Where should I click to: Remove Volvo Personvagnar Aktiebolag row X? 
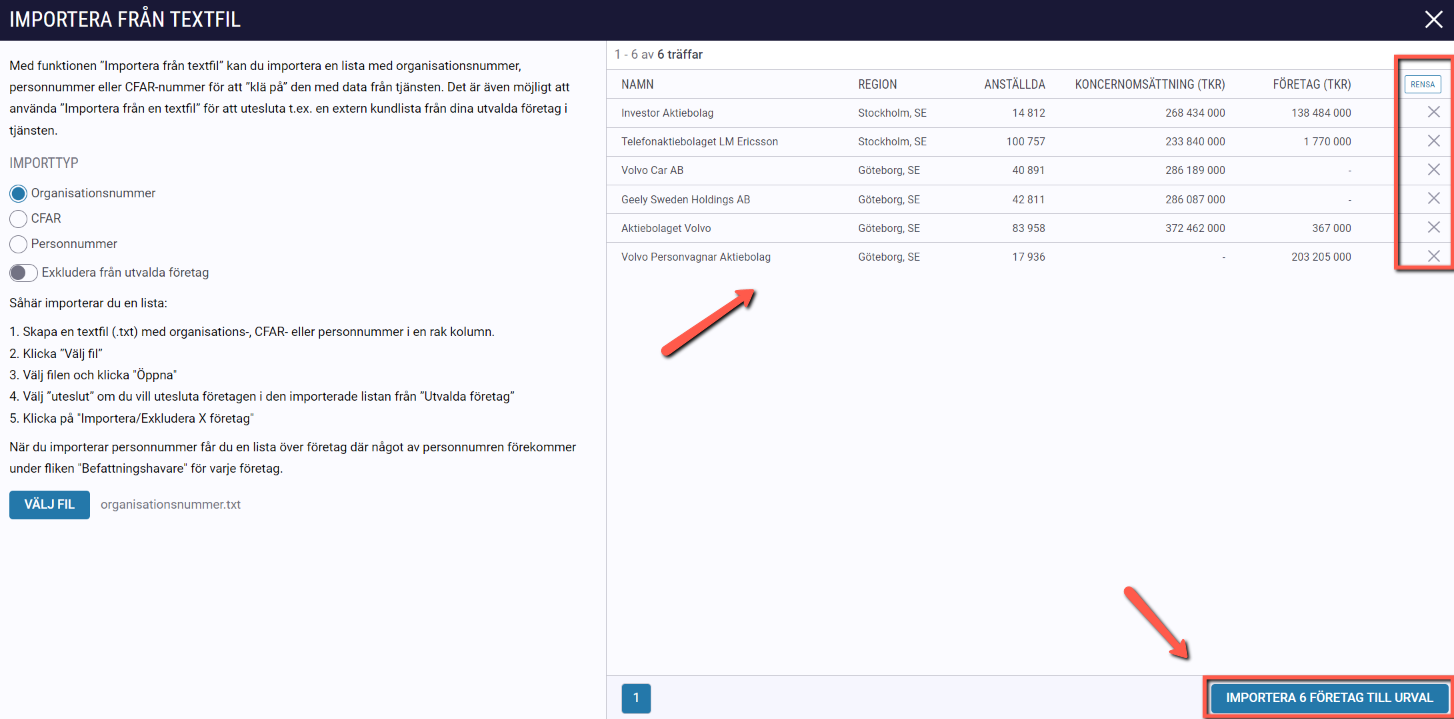[x=1433, y=257]
